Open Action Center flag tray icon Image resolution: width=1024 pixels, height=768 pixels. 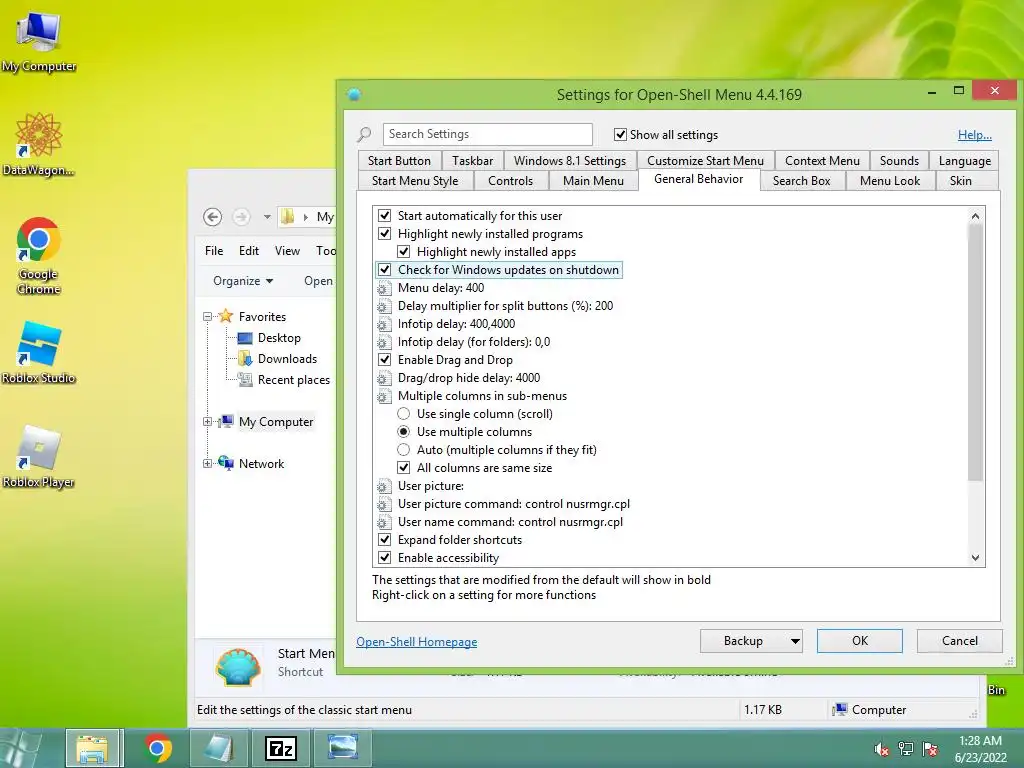tap(930, 749)
